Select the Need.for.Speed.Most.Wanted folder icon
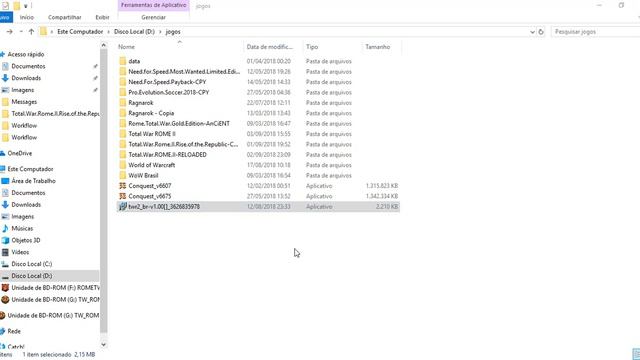 point(122,71)
